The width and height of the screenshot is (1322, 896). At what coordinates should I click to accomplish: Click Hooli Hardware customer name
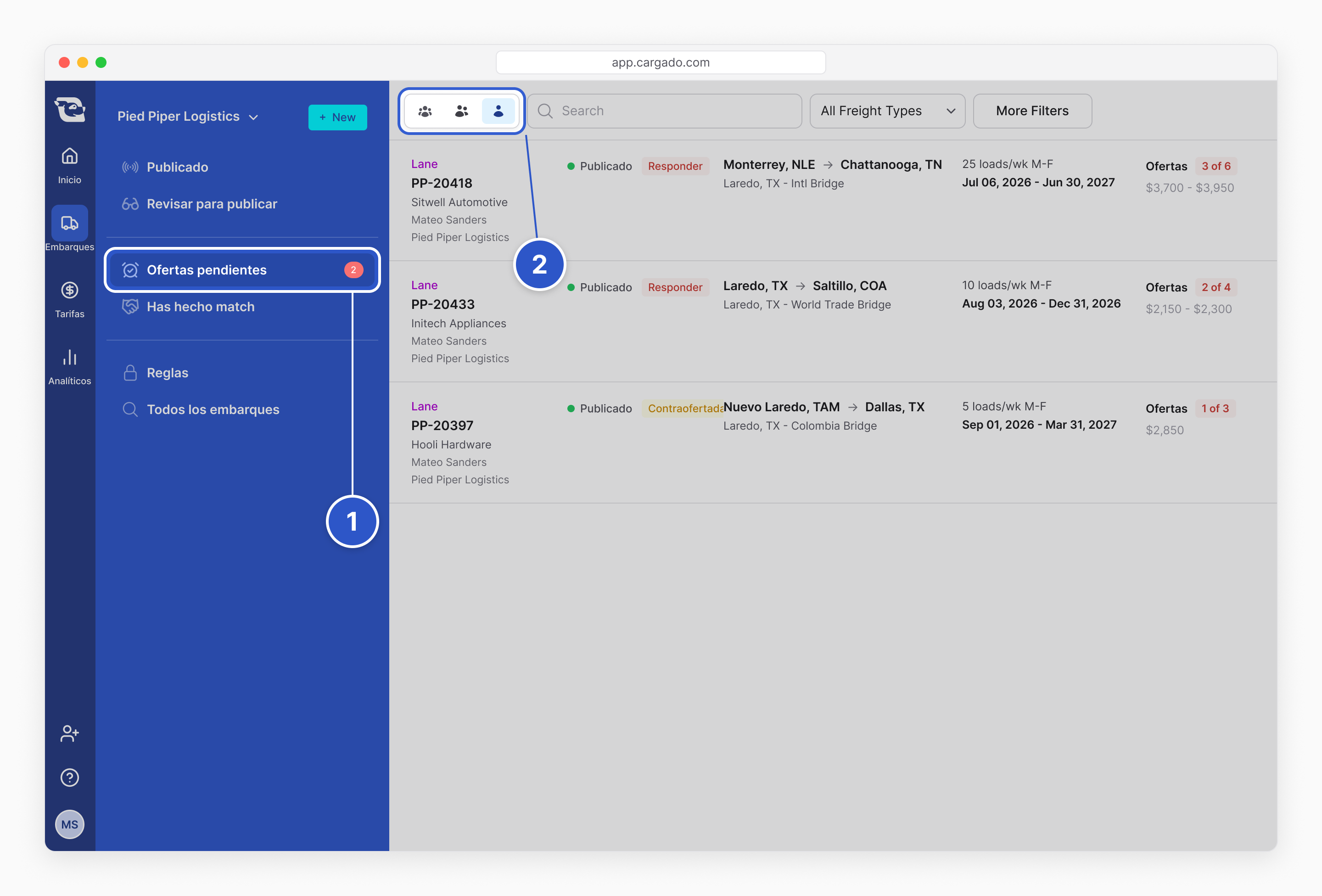pyautogui.click(x=451, y=444)
